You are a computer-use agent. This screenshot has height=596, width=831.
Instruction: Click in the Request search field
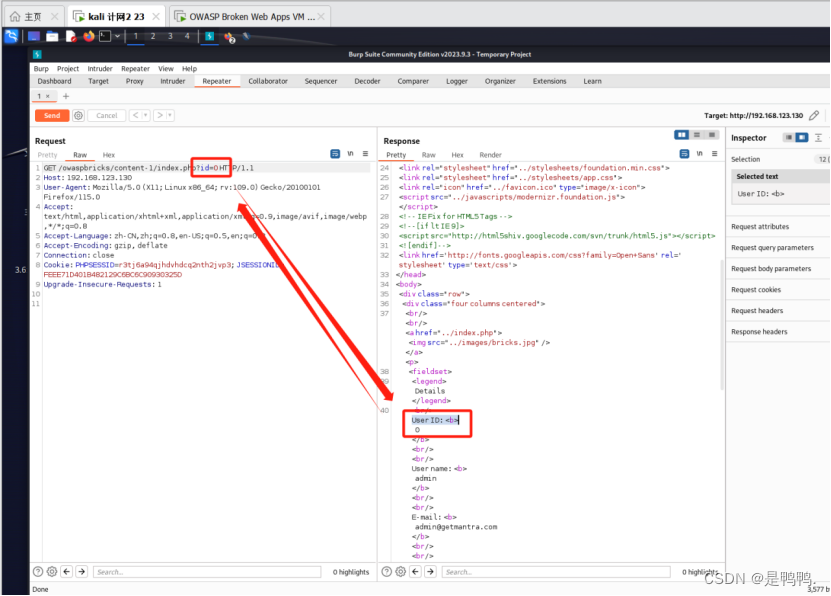(207, 572)
